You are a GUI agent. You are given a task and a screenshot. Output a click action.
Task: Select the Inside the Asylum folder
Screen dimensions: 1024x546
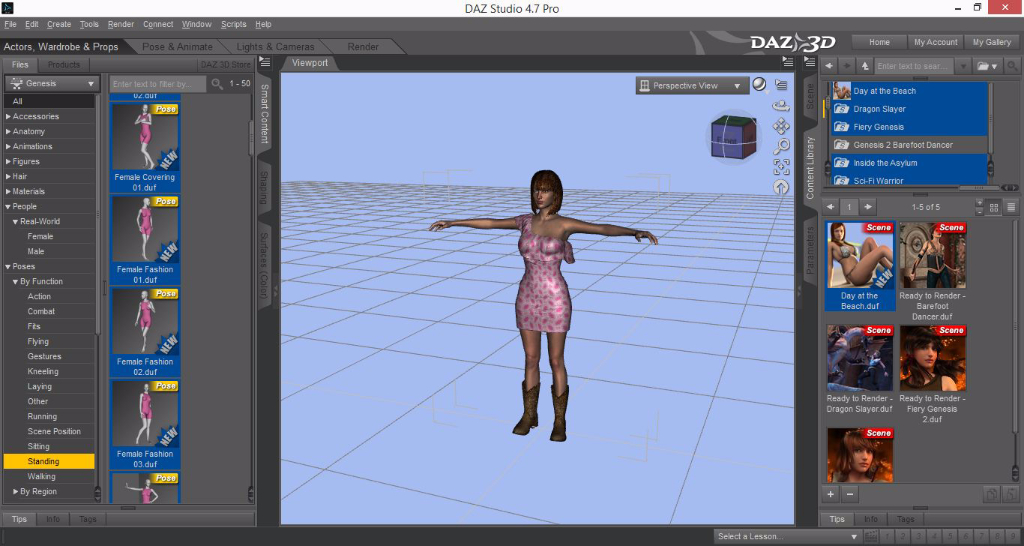908,163
